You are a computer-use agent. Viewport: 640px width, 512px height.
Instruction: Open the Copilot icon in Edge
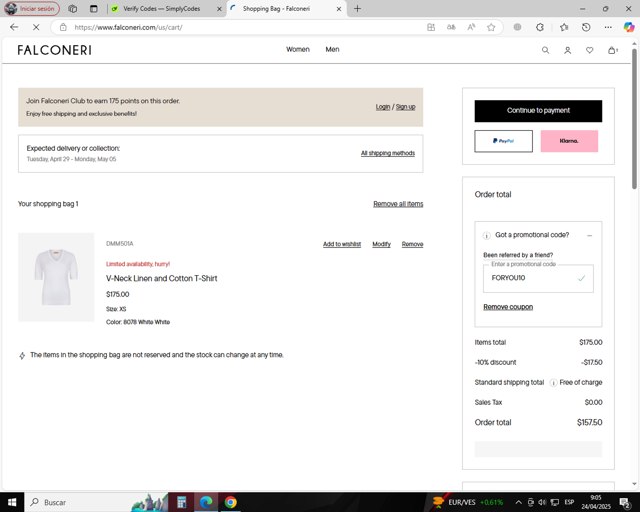coord(629,27)
